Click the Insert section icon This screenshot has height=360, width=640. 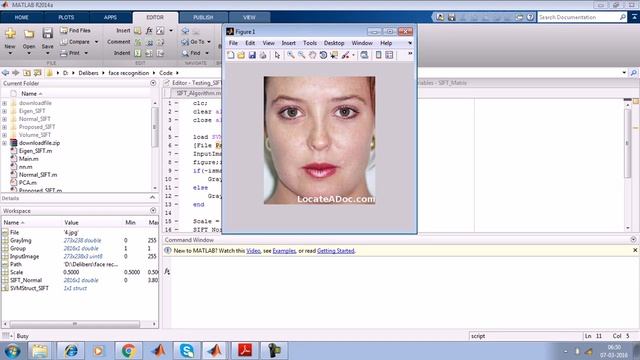(x=138, y=31)
